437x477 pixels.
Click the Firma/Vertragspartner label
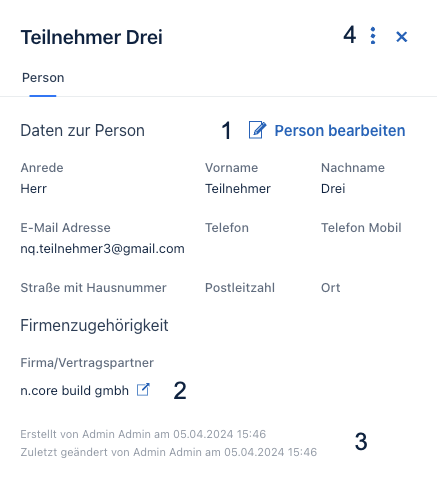click(87, 363)
